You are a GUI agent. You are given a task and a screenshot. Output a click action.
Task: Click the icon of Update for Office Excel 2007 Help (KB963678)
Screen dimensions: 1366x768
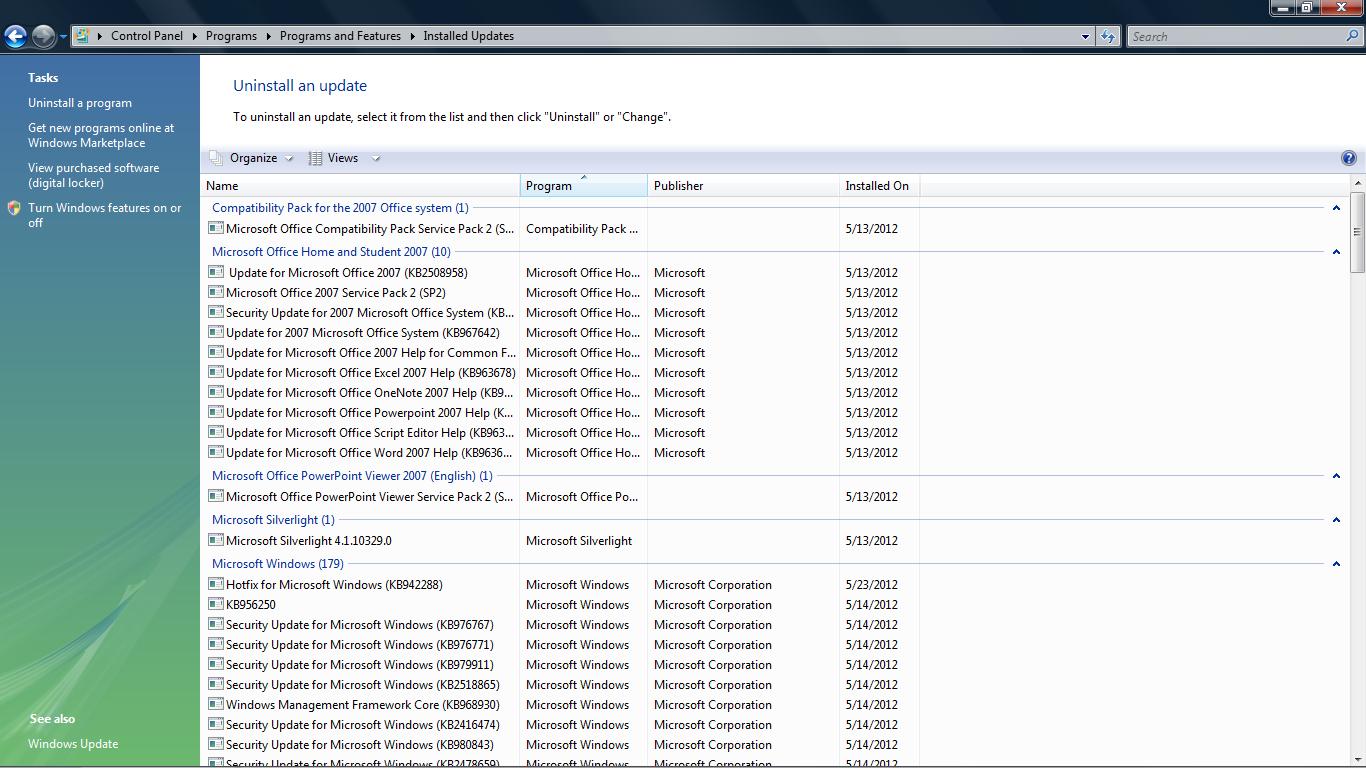point(215,372)
